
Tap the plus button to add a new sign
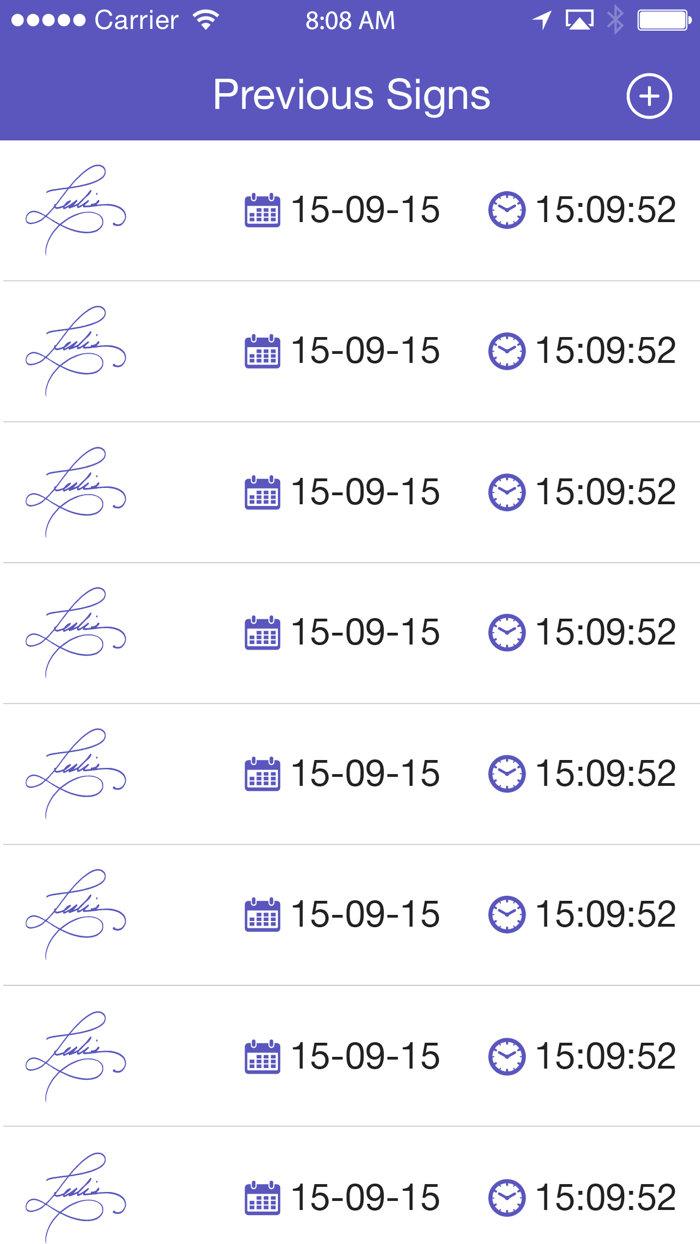649,95
